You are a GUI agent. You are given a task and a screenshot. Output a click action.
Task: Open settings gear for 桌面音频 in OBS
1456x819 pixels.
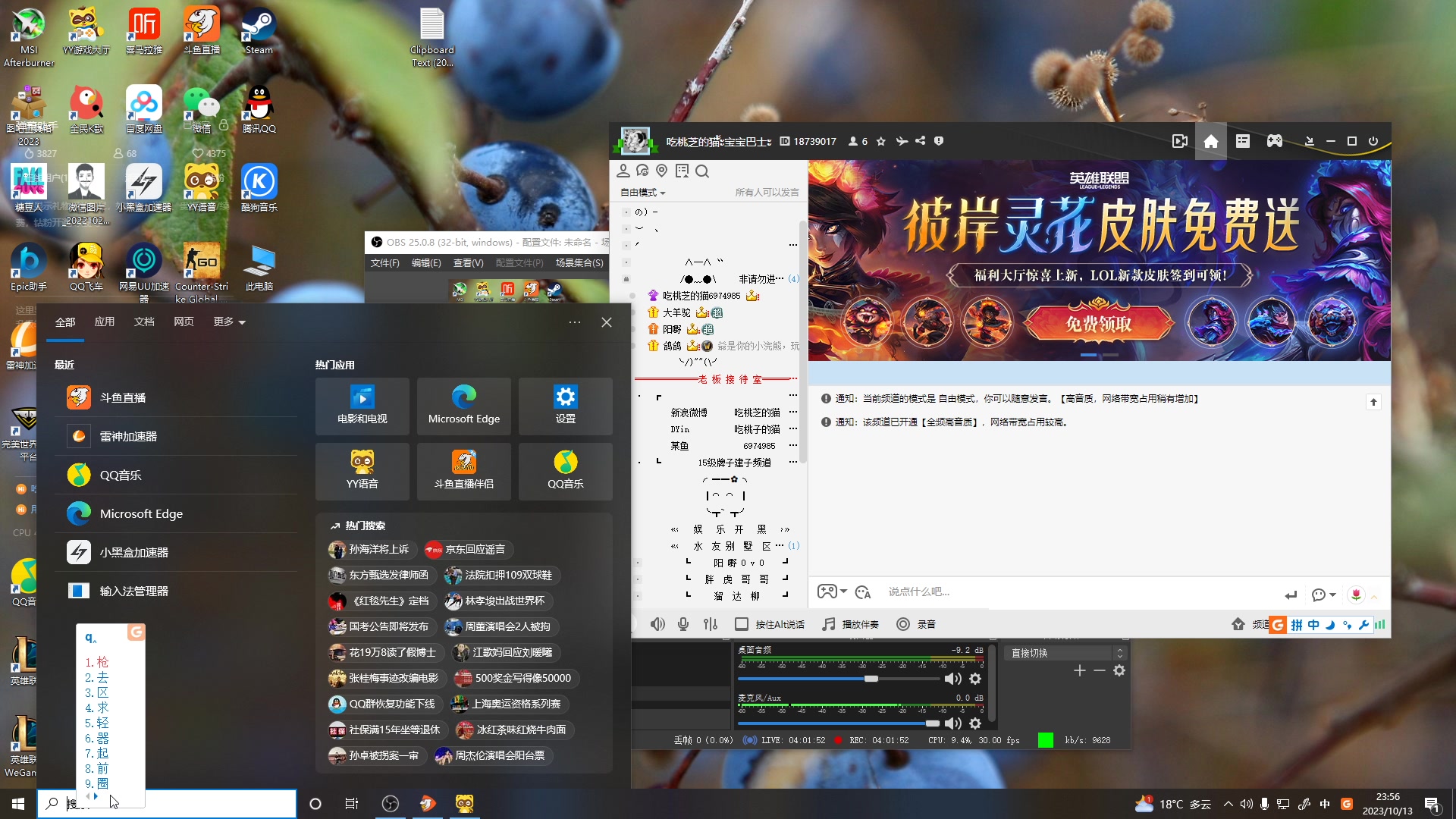[975, 679]
